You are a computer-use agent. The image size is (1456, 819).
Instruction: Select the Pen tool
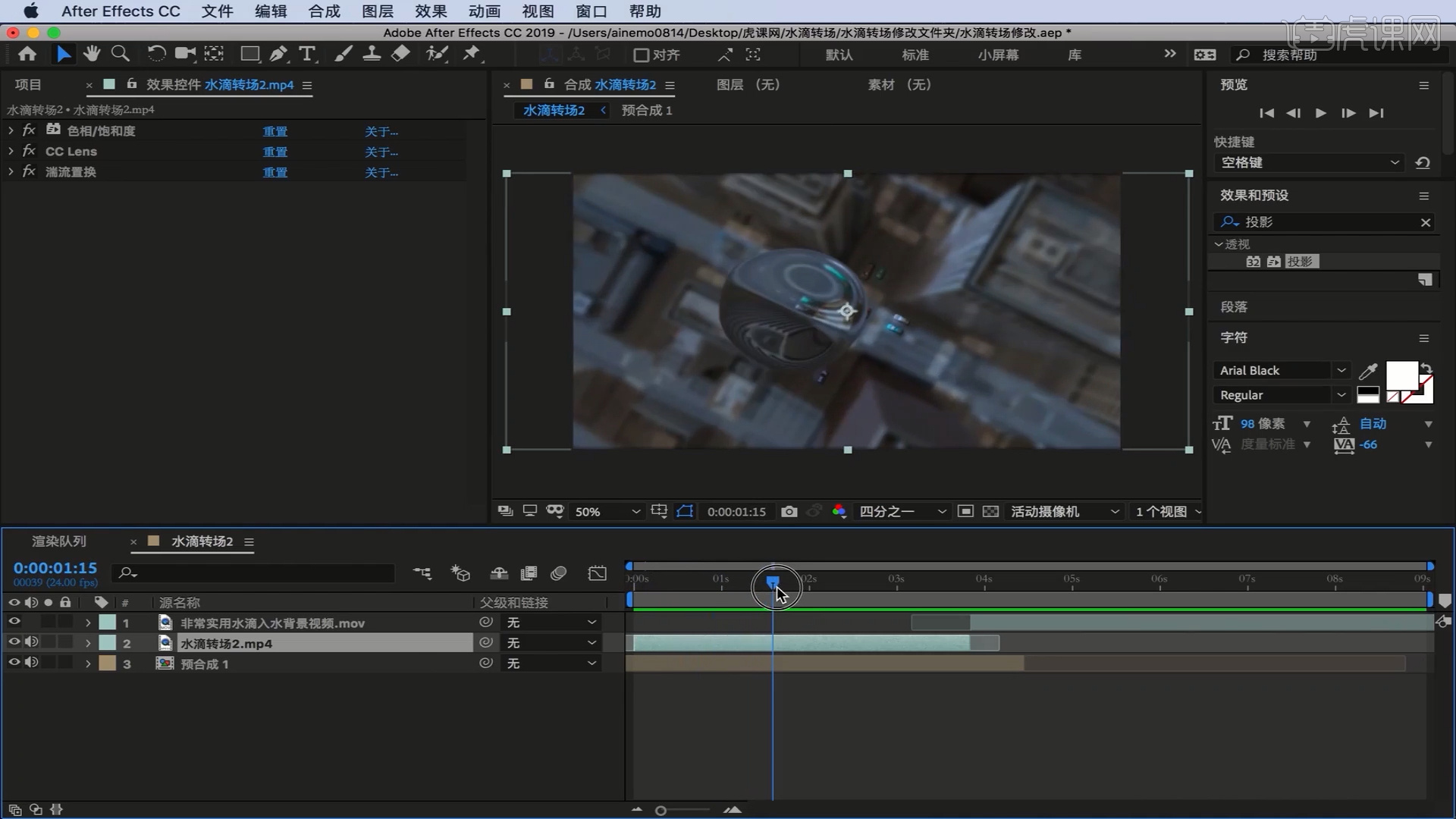[278, 54]
